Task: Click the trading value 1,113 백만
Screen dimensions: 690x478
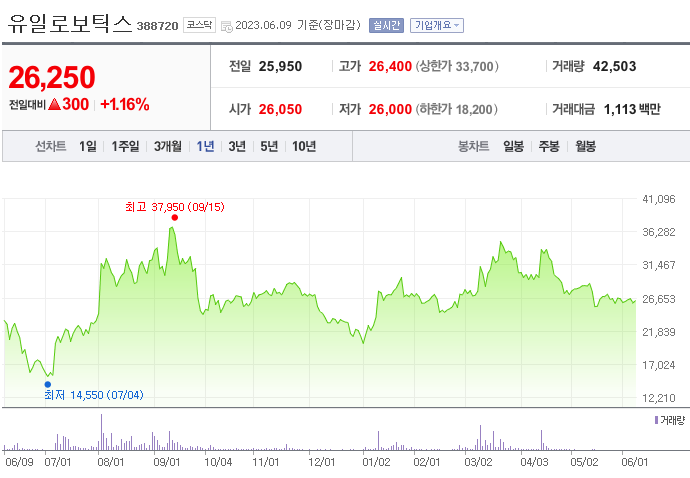Action: coord(632,109)
